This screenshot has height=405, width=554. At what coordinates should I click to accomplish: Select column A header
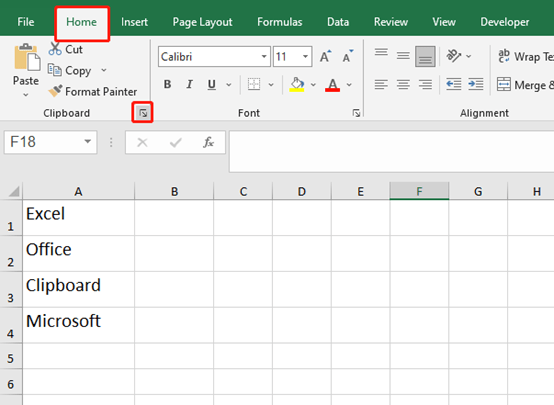[x=78, y=191]
